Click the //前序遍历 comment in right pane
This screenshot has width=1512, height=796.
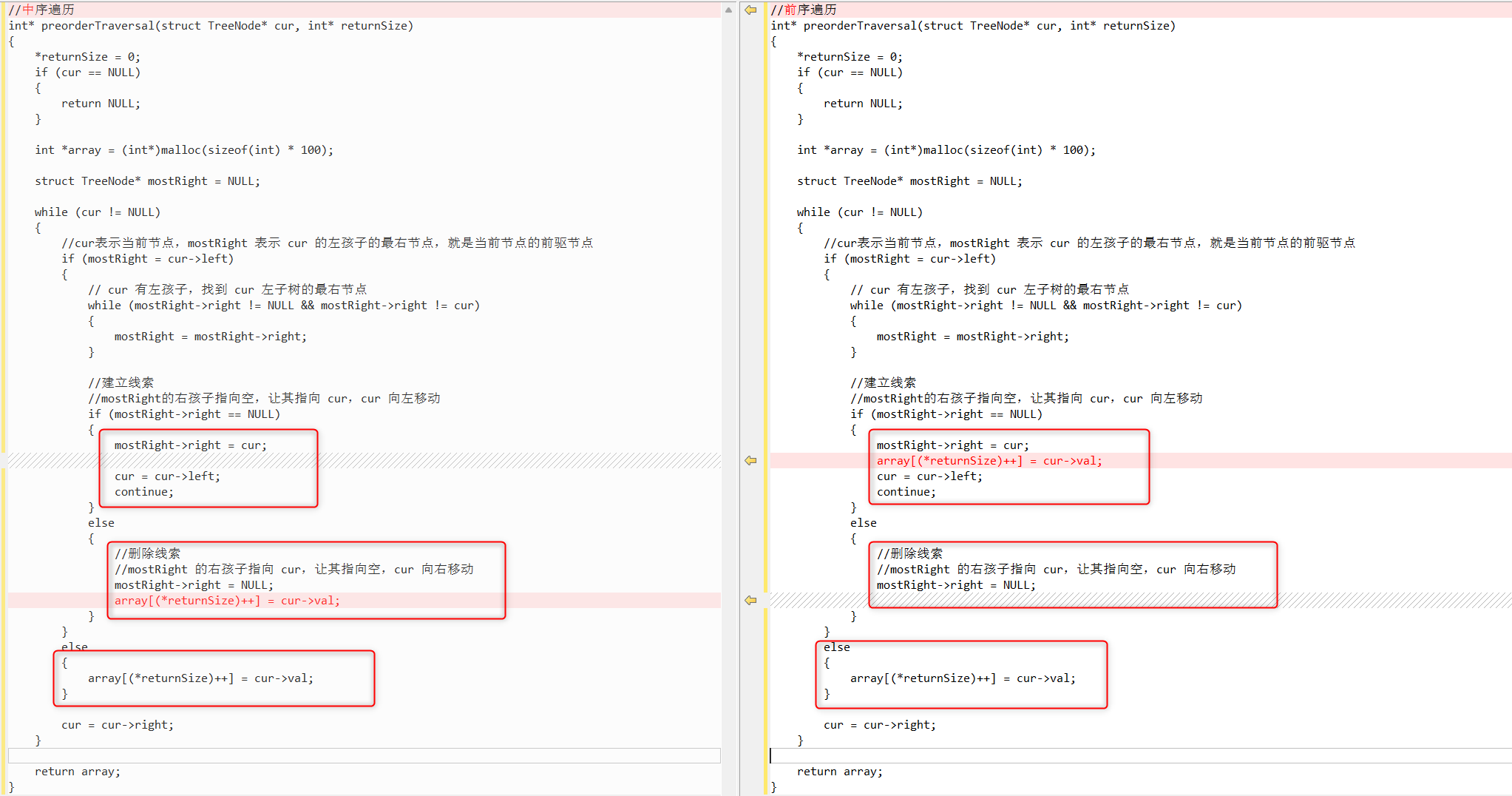[x=804, y=10]
